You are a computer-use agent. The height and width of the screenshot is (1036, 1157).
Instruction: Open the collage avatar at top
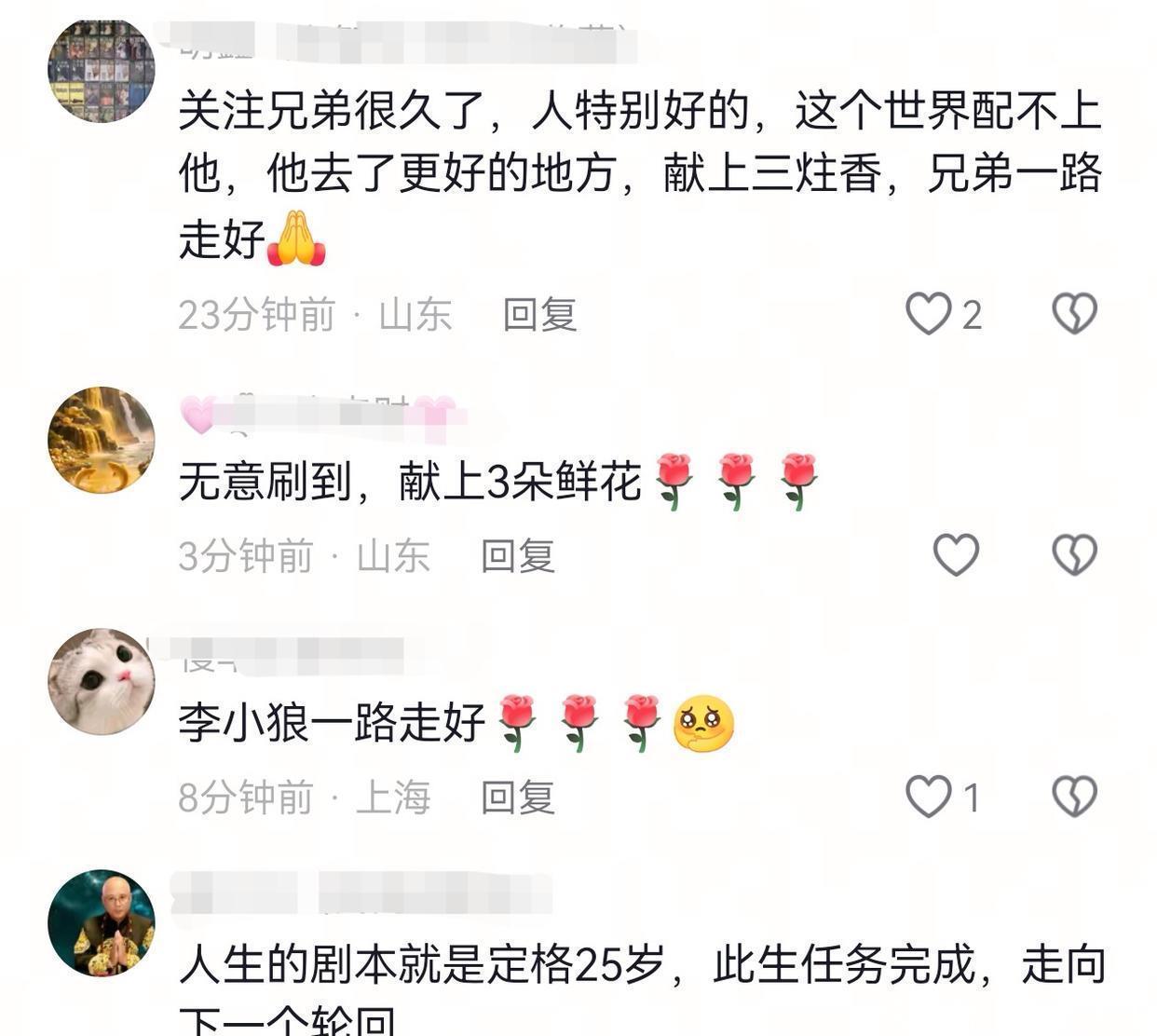[102, 69]
